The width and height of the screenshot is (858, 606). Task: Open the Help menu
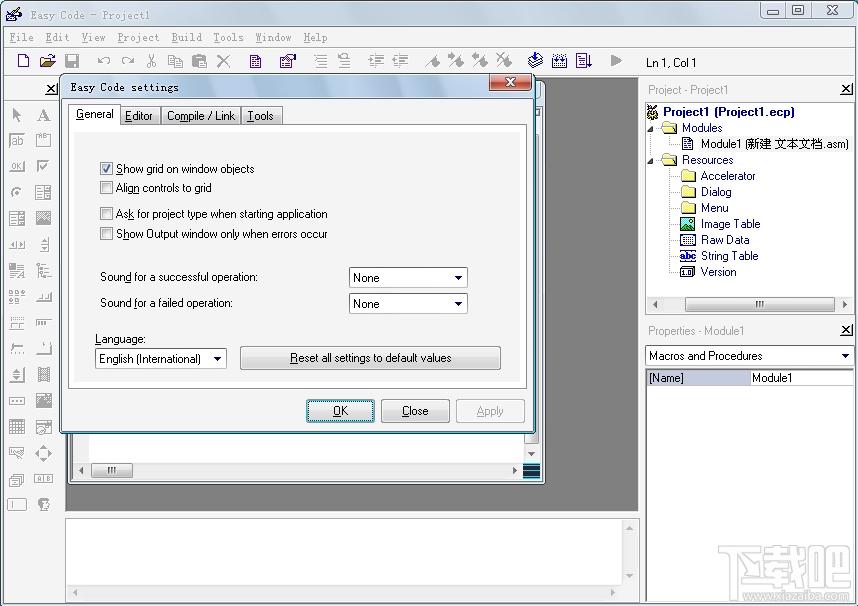click(x=316, y=37)
